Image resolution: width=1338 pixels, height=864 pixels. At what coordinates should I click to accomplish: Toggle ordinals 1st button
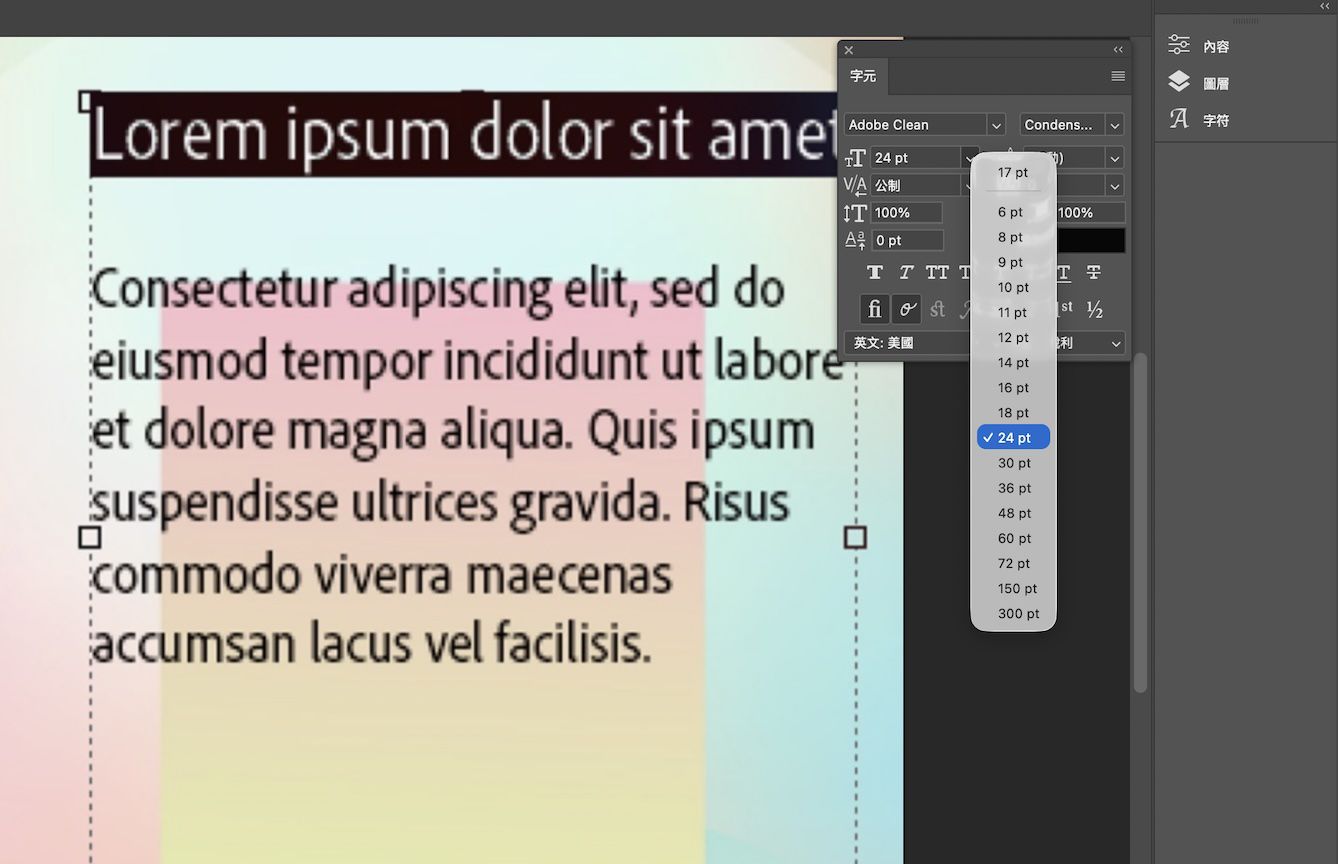pyautogui.click(x=1064, y=310)
